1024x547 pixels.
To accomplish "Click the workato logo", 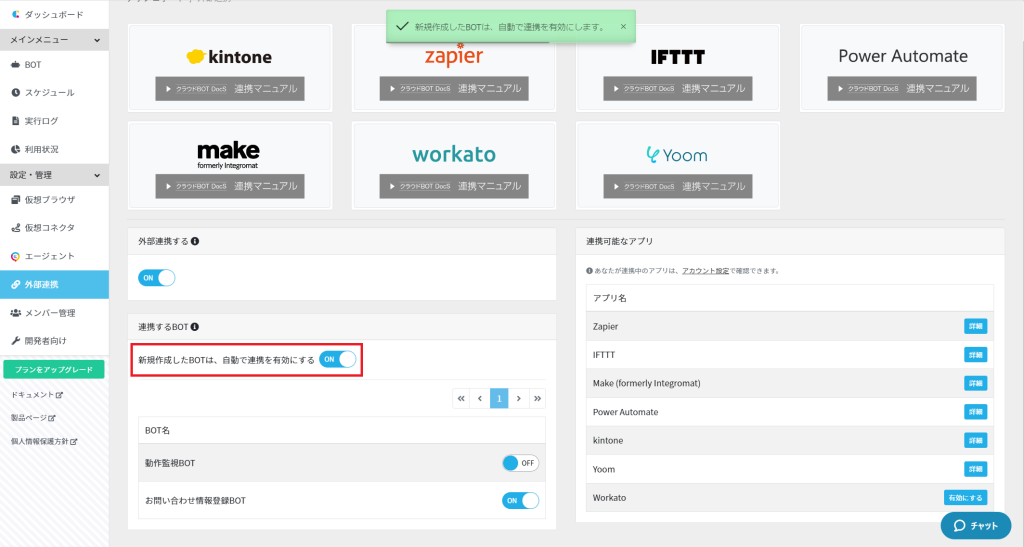I will 454,154.
